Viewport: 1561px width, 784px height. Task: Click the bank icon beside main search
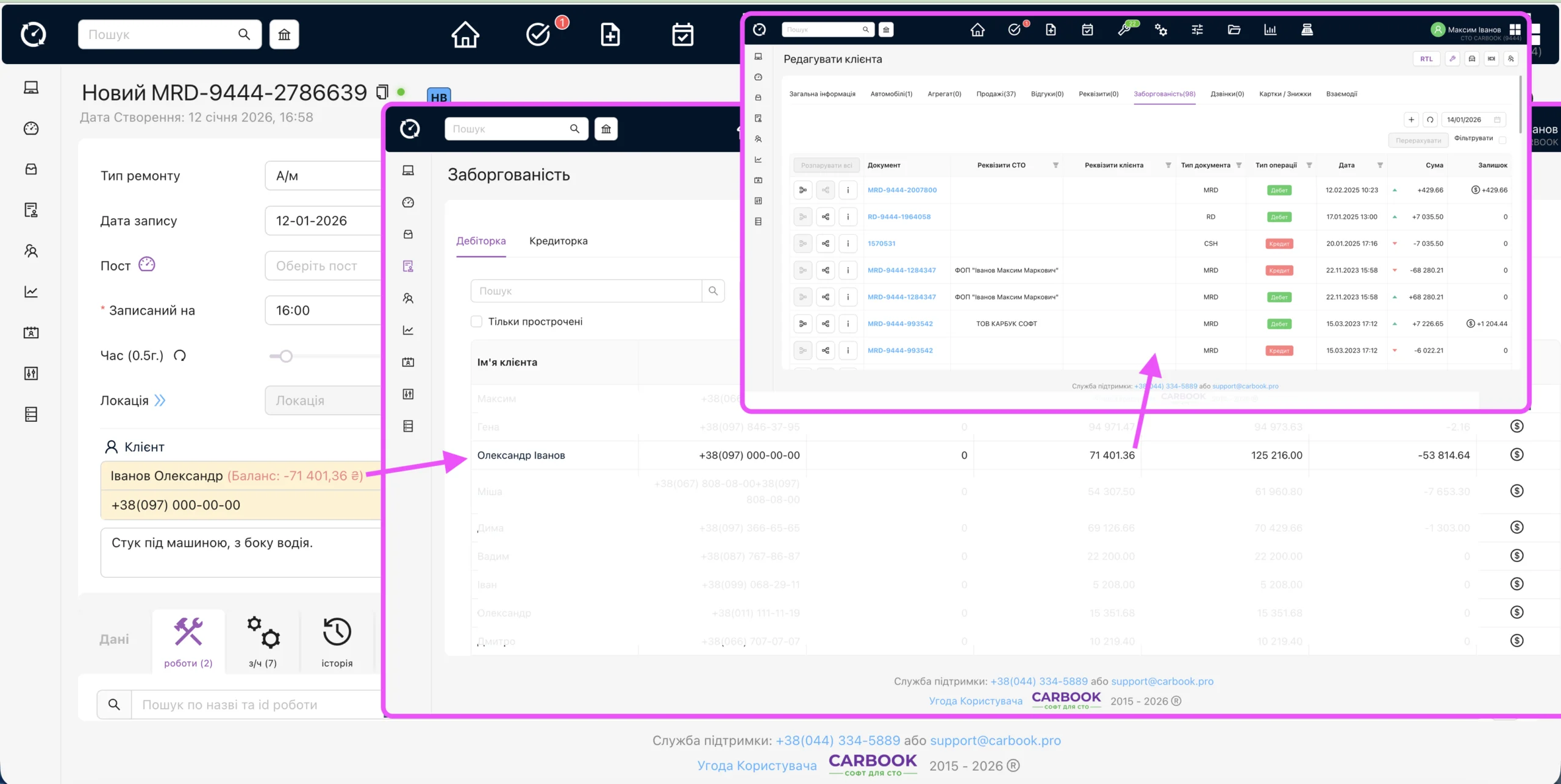point(284,35)
